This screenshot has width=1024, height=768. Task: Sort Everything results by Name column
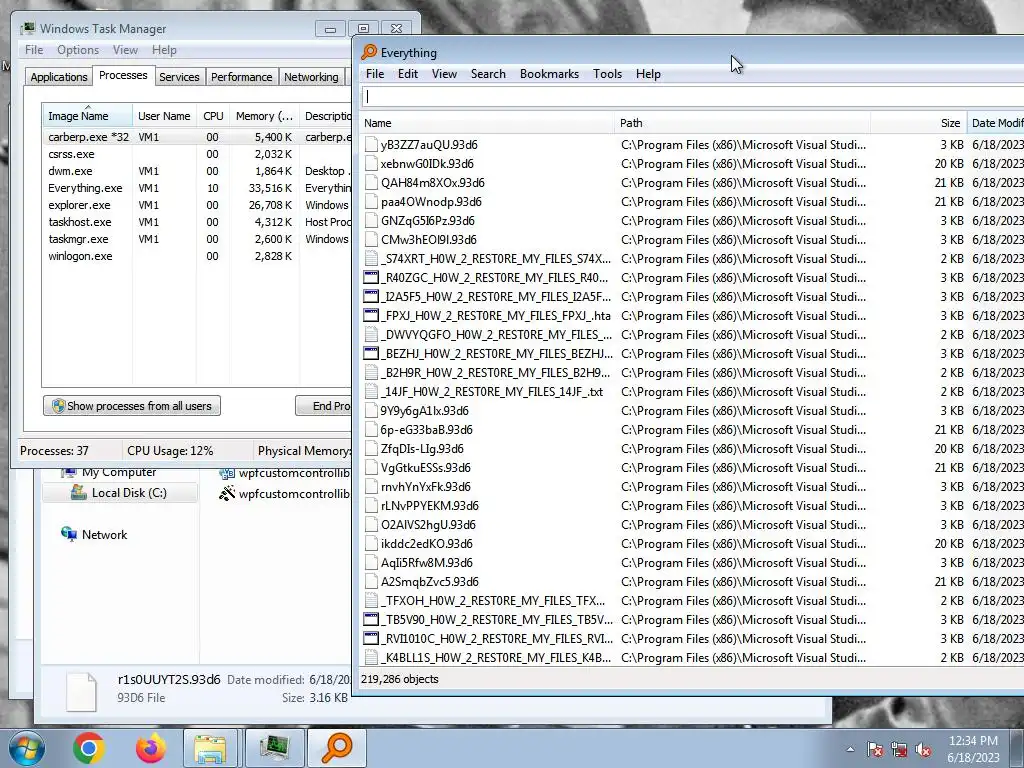(487, 123)
